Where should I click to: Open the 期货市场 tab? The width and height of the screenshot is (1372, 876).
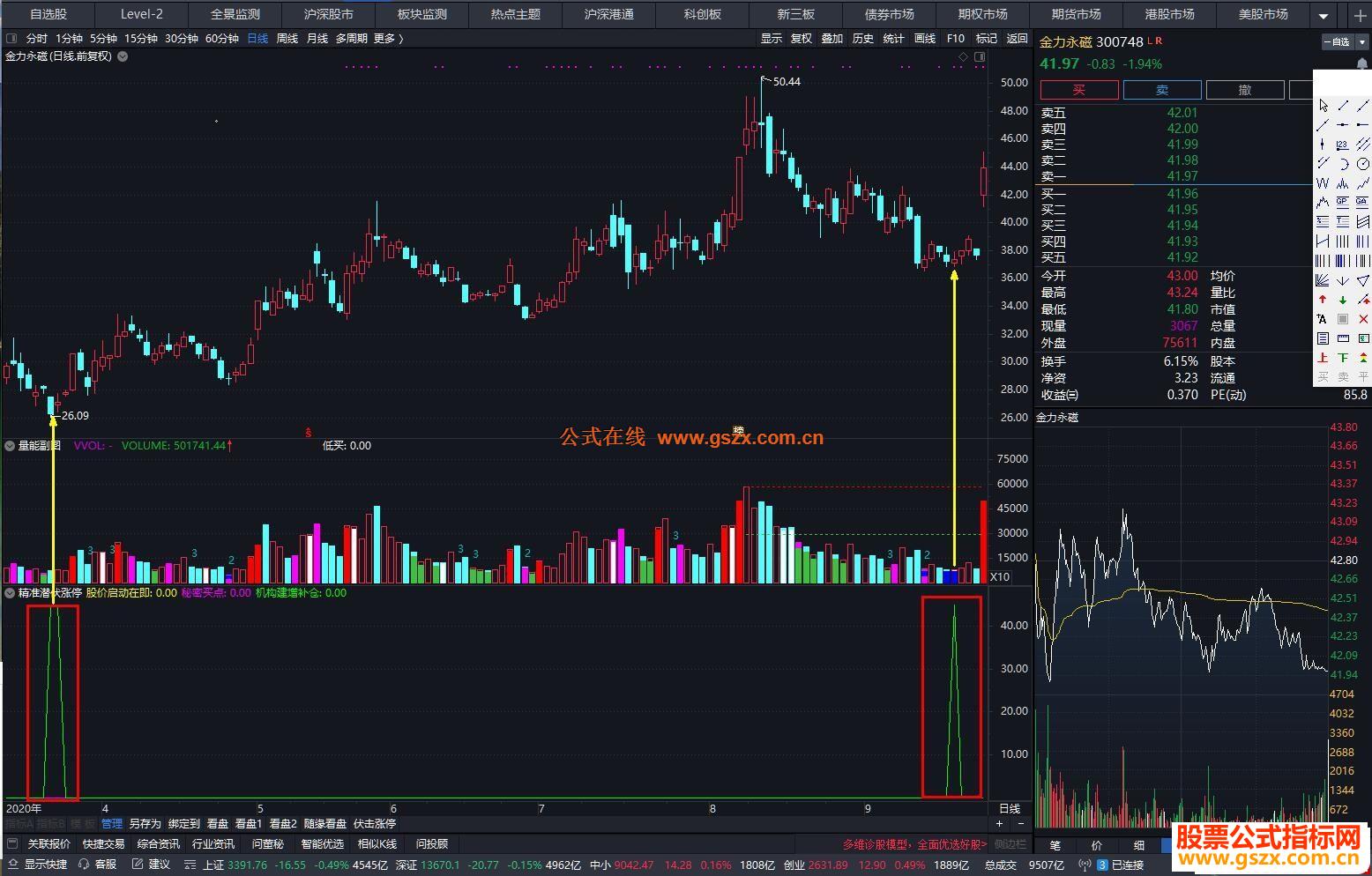point(1076,15)
